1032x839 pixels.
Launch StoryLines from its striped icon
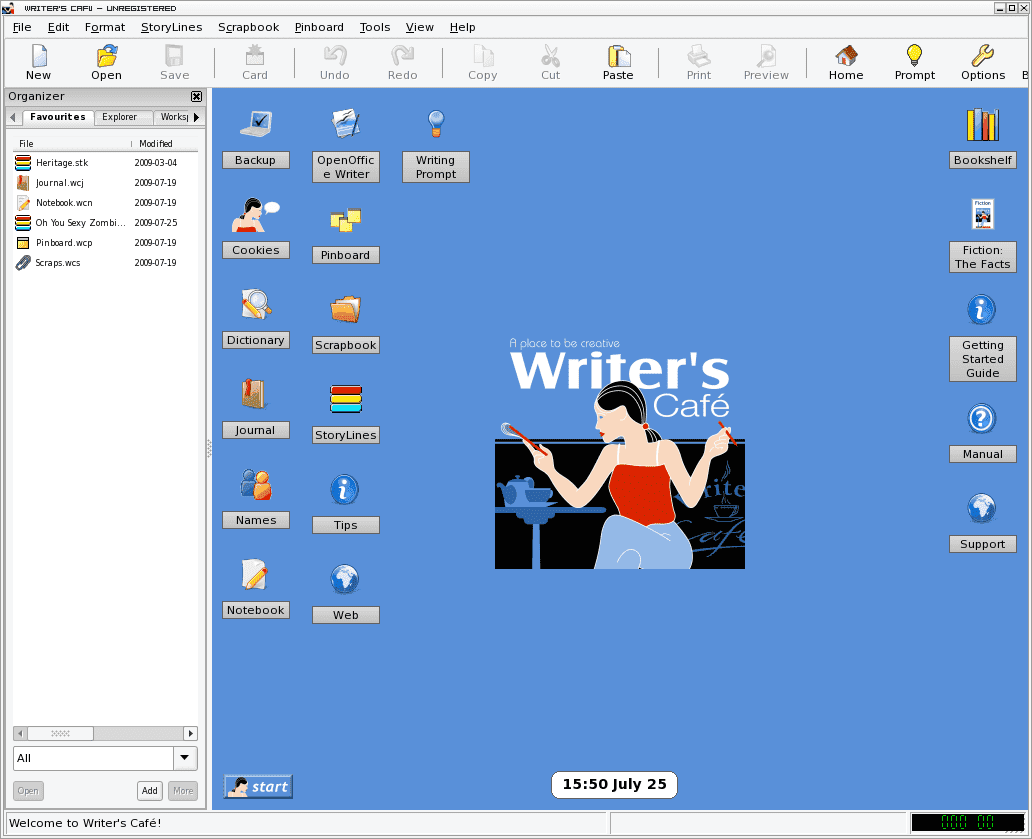pos(346,399)
